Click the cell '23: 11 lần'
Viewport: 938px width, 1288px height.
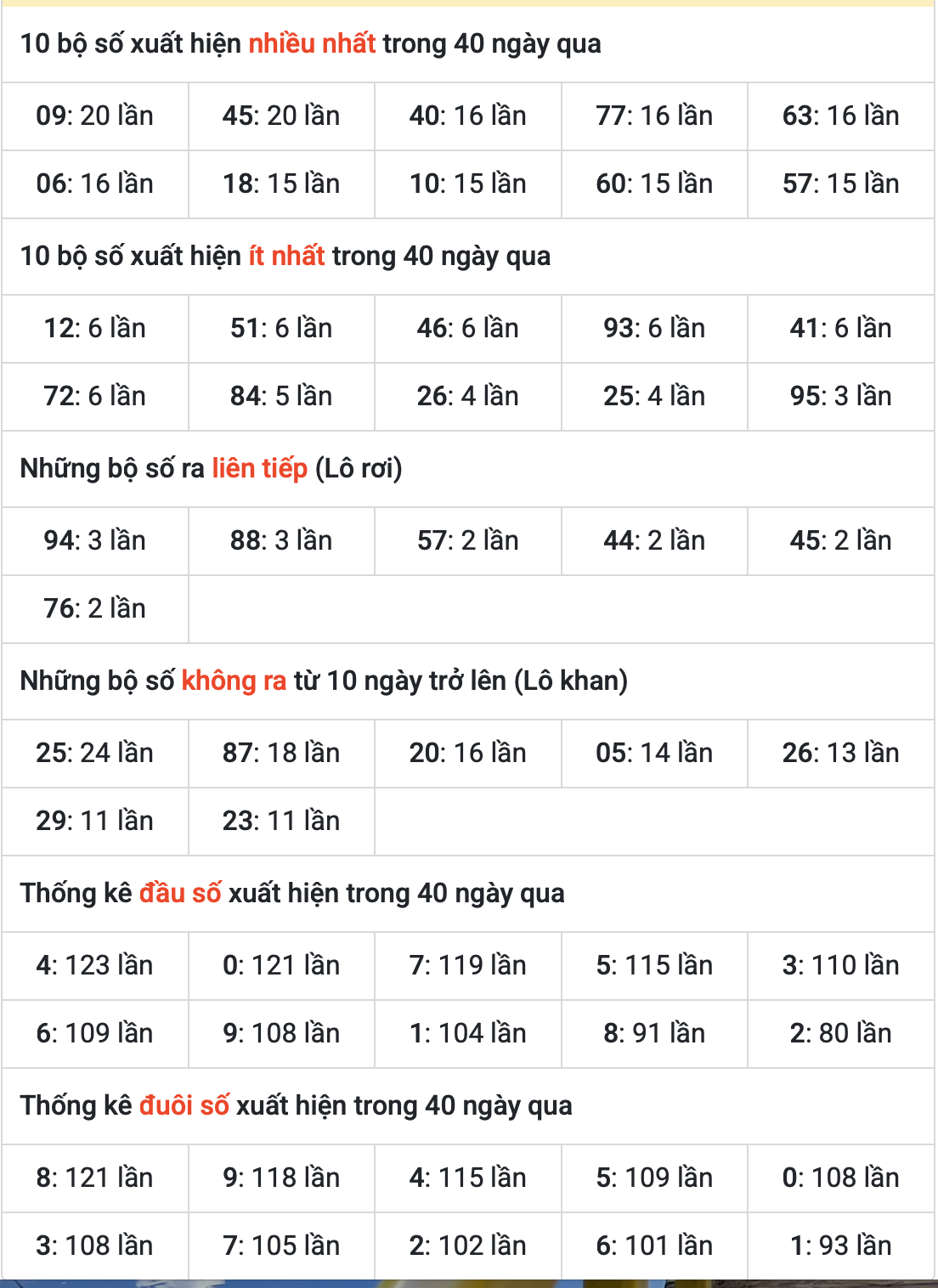(x=281, y=822)
